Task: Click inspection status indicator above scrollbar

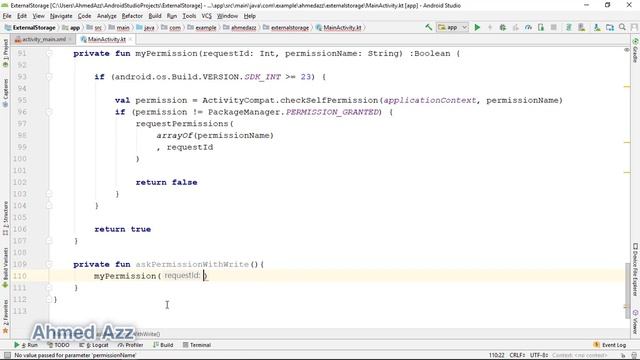Action: click(627, 50)
